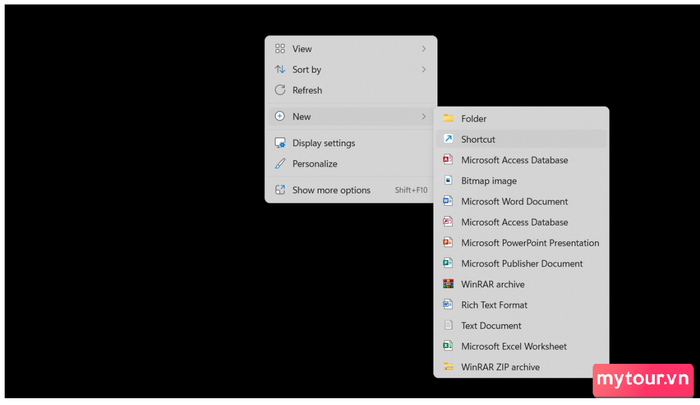The height and width of the screenshot is (405, 700).
Task: Click the Personalize brush icon
Action: (280, 163)
